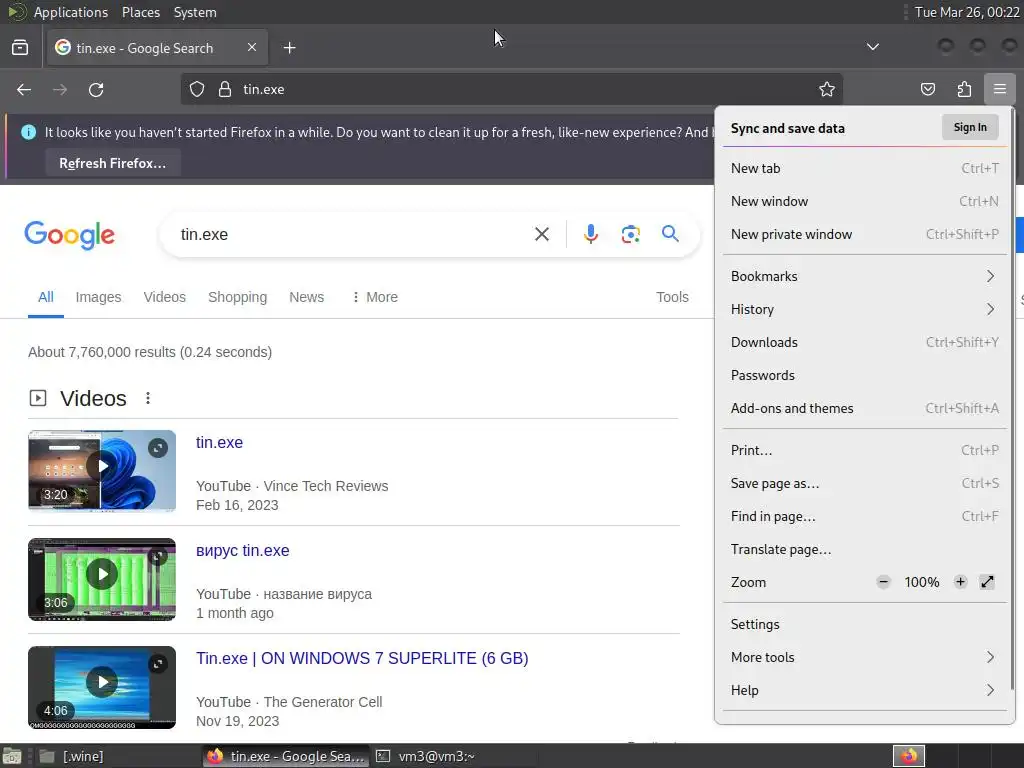Open the Applications menu in top panel

(71, 12)
